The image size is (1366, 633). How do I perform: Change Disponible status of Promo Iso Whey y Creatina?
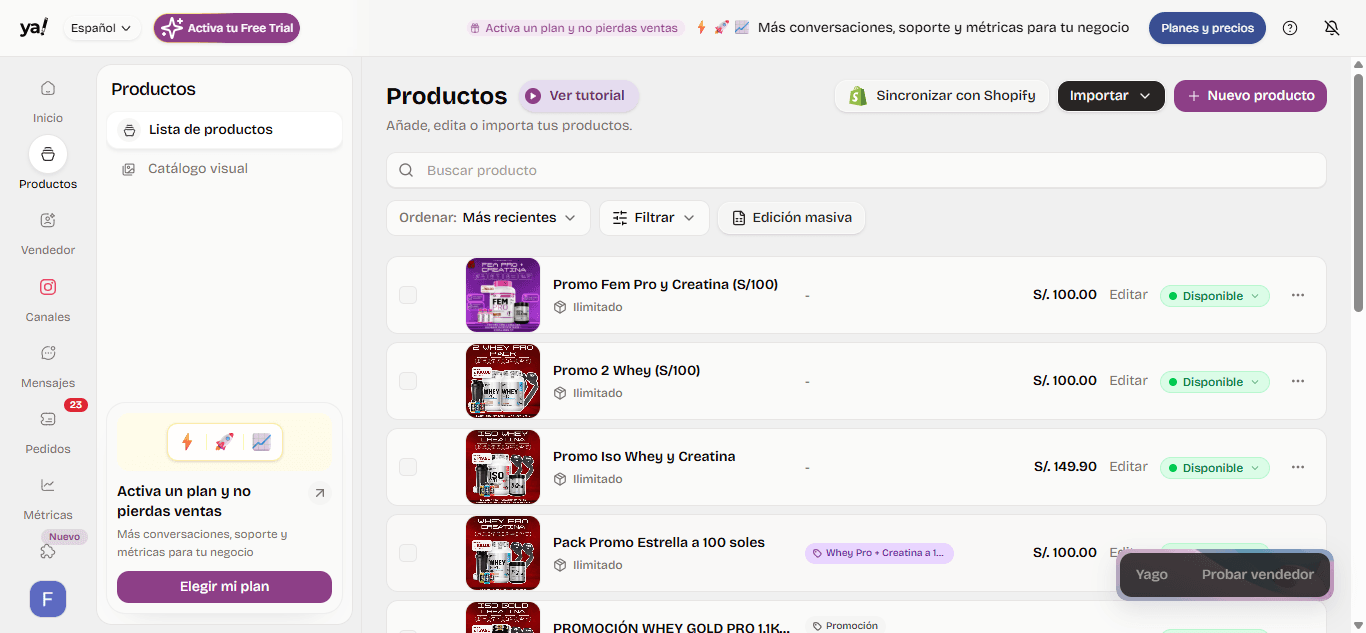[1215, 468]
